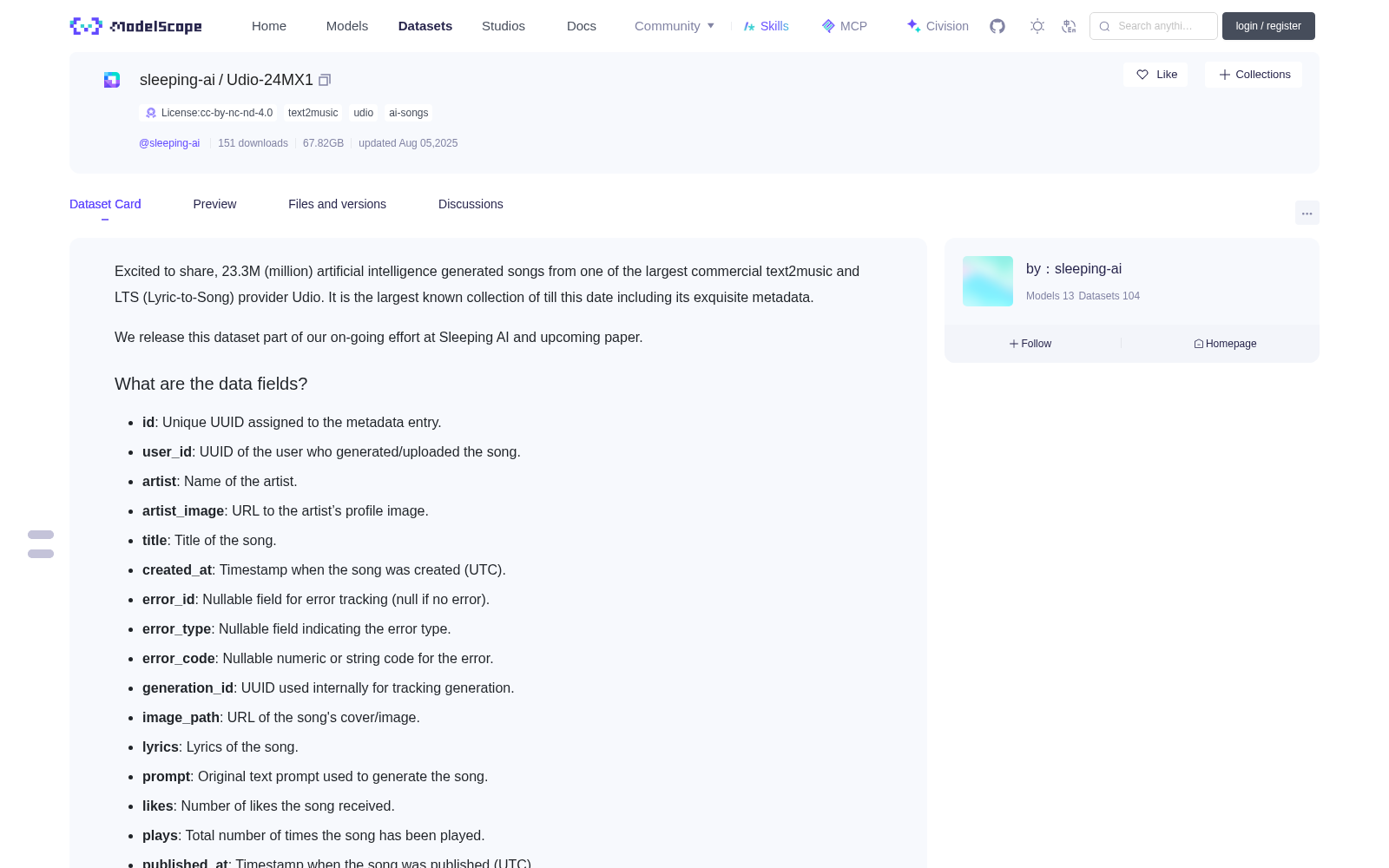Open the GitHub icon link
Screen dimensions: 1389x868
tap(997, 26)
